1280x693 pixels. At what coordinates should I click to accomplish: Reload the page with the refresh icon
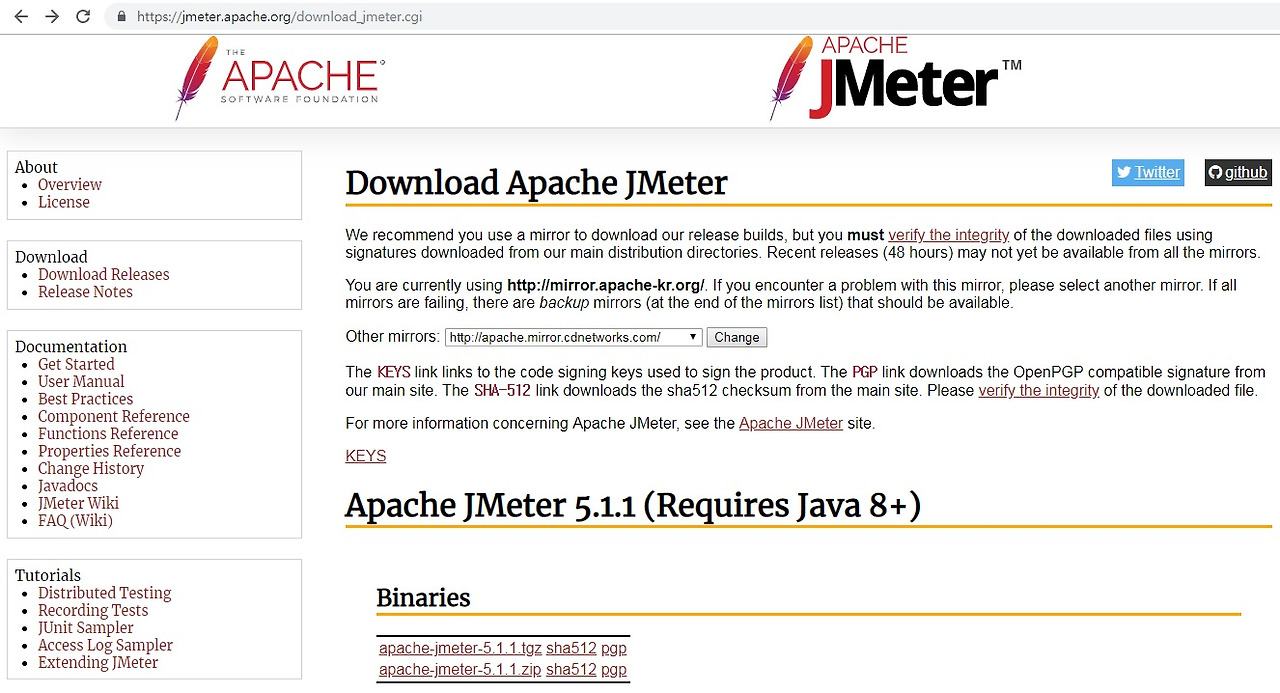(83, 17)
